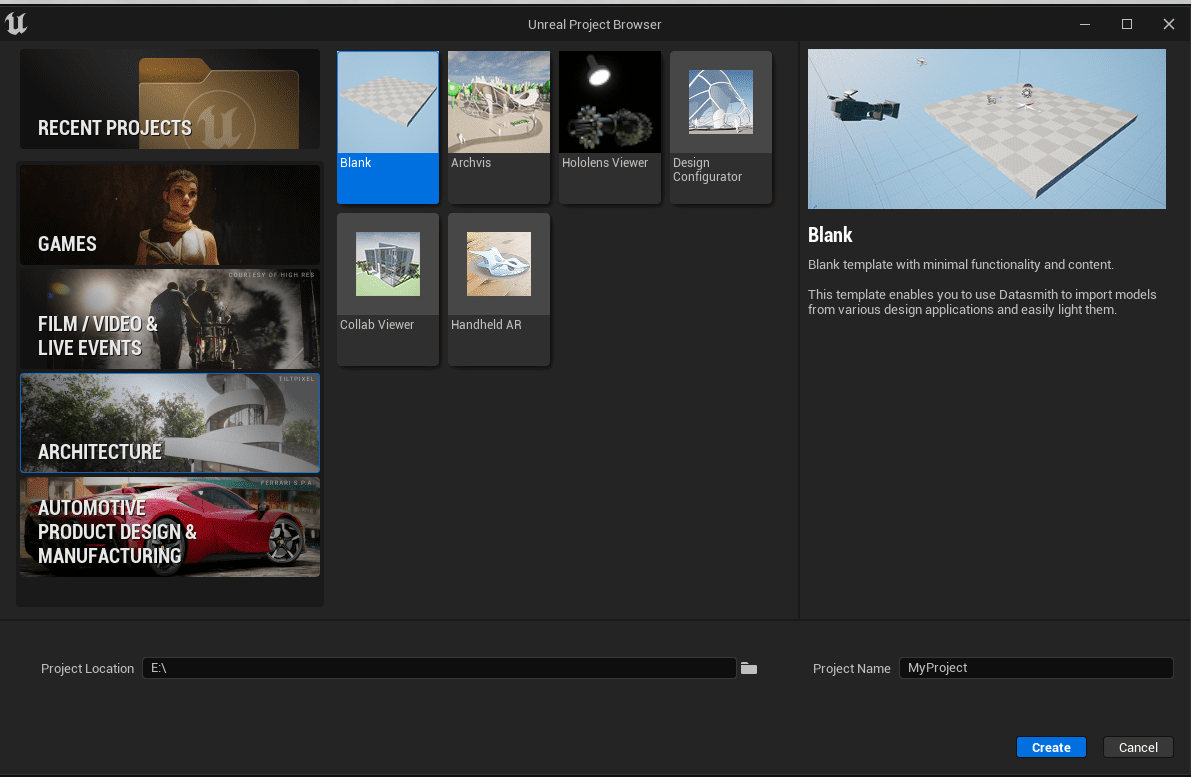Open the Recent Projects category
This screenshot has height=777, width=1191.
pos(170,99)
